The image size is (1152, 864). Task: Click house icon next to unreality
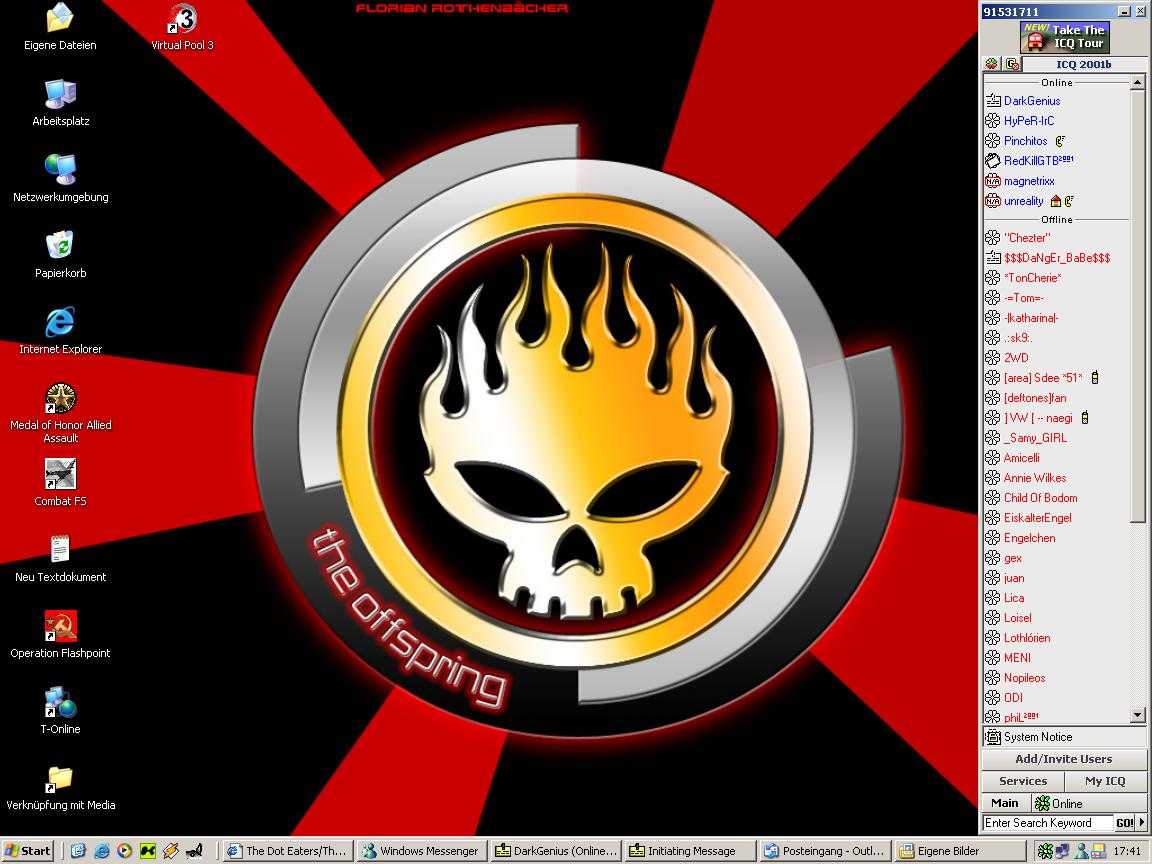click(1056, 201)
